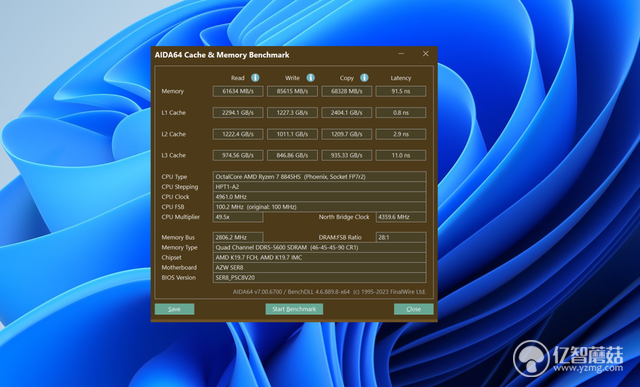The width and height of the screenshot is (640, 387).
Task: Select the L2 Cache Copy value field
Action: tap(347, 134)
